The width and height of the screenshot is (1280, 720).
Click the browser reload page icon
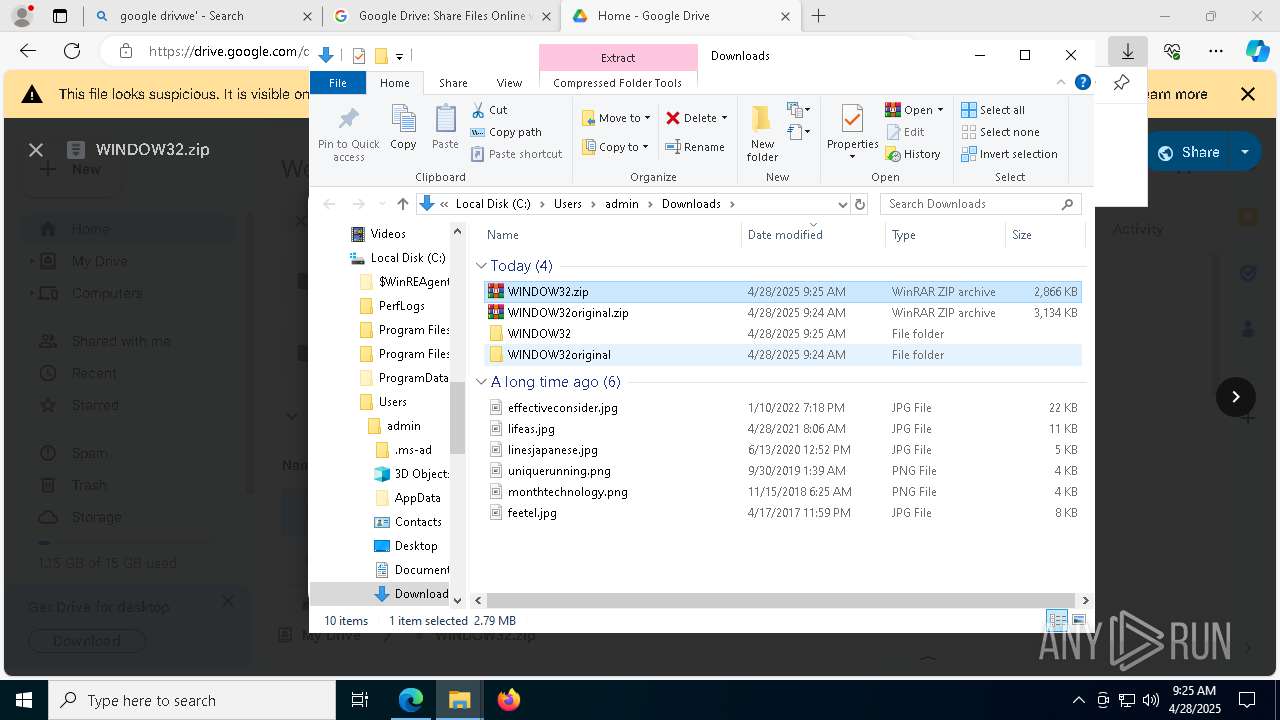(72, 51)
